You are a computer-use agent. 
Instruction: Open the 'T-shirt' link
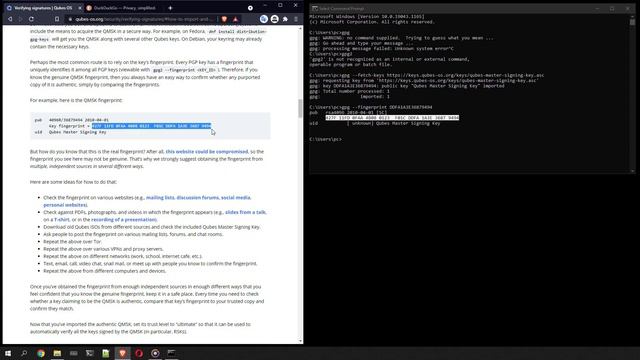pos(62,220)
